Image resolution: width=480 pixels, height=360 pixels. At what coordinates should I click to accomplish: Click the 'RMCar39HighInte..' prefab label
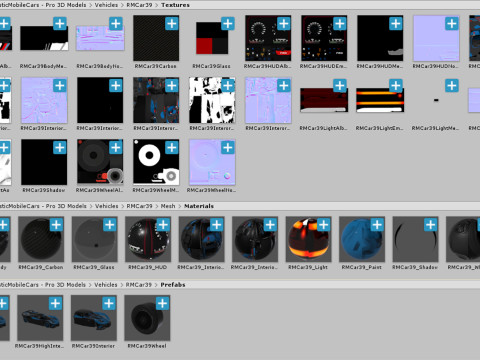pos(39,346)
